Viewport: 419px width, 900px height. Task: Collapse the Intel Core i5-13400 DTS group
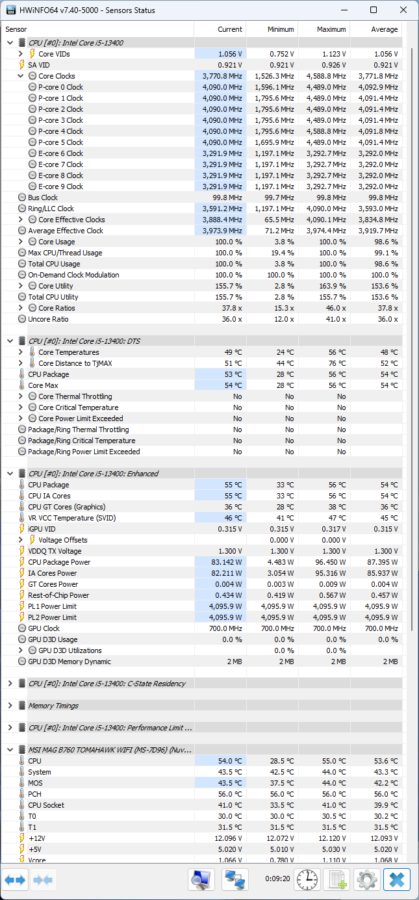coord(10,341)
